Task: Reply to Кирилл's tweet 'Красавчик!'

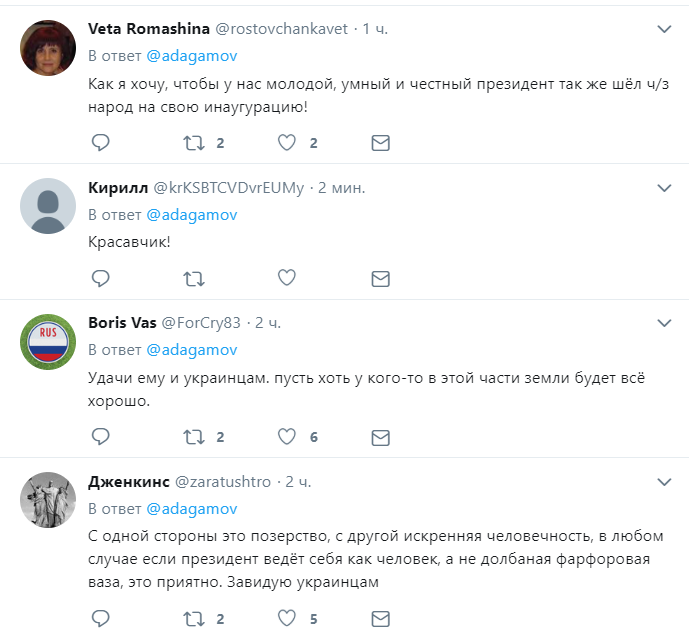Action: (100, 278)
